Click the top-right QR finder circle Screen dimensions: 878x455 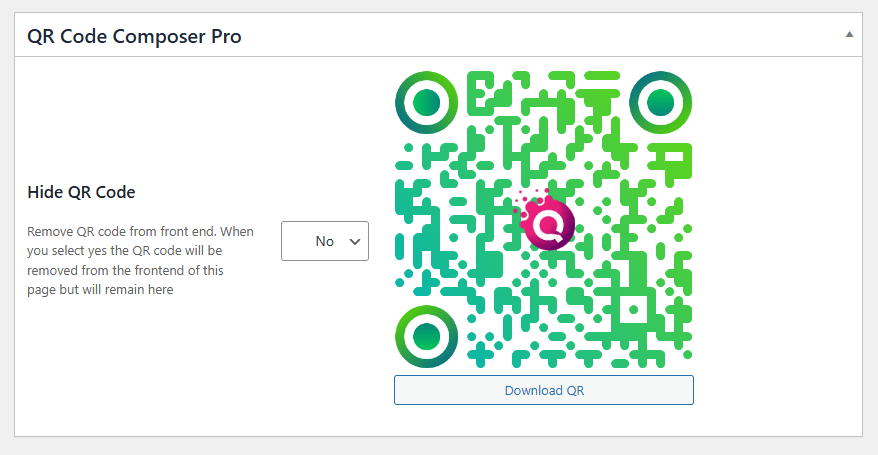tap(660, 102)
